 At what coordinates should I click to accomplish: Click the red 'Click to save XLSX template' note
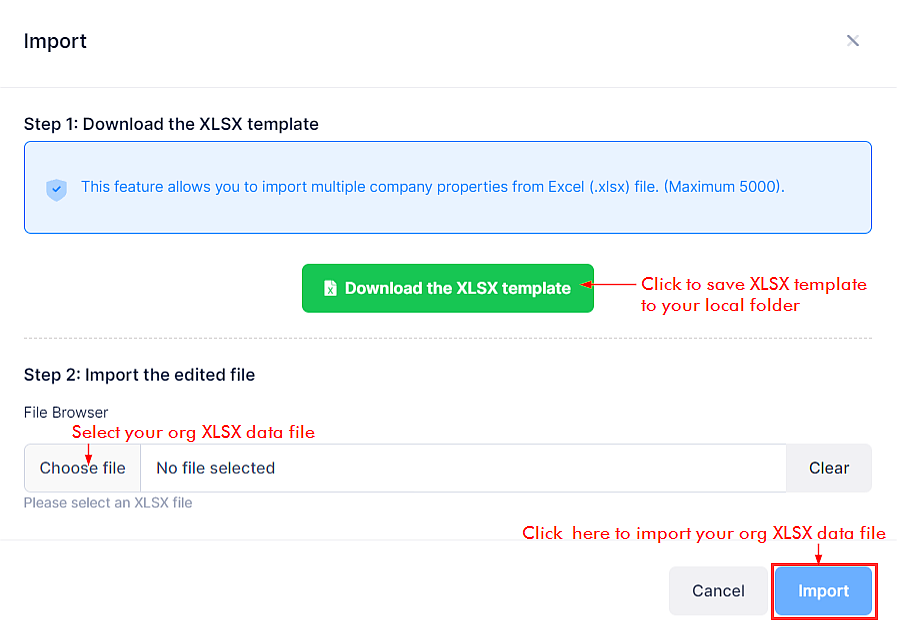(x=753, y=294)
